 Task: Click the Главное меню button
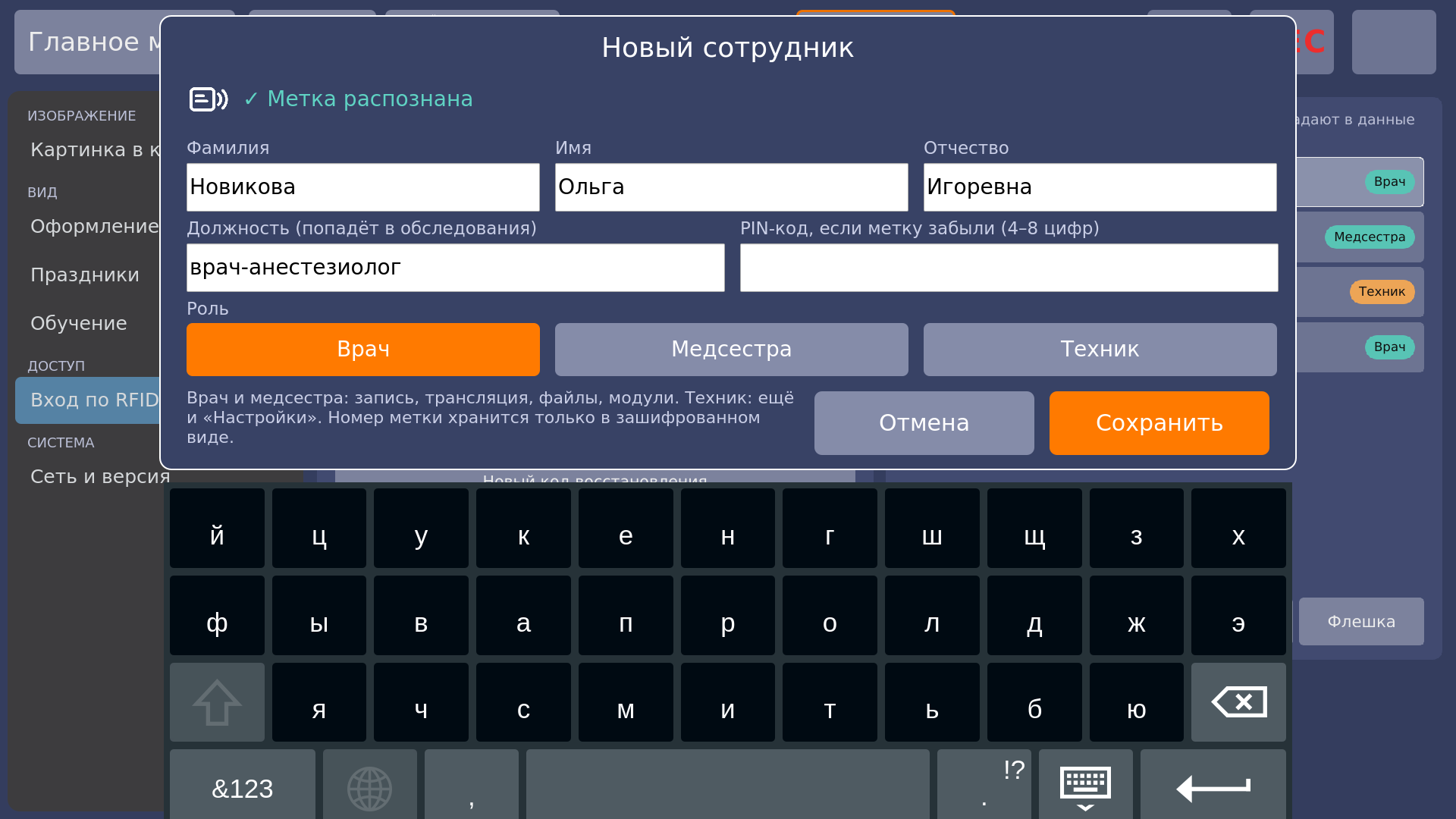87,42
